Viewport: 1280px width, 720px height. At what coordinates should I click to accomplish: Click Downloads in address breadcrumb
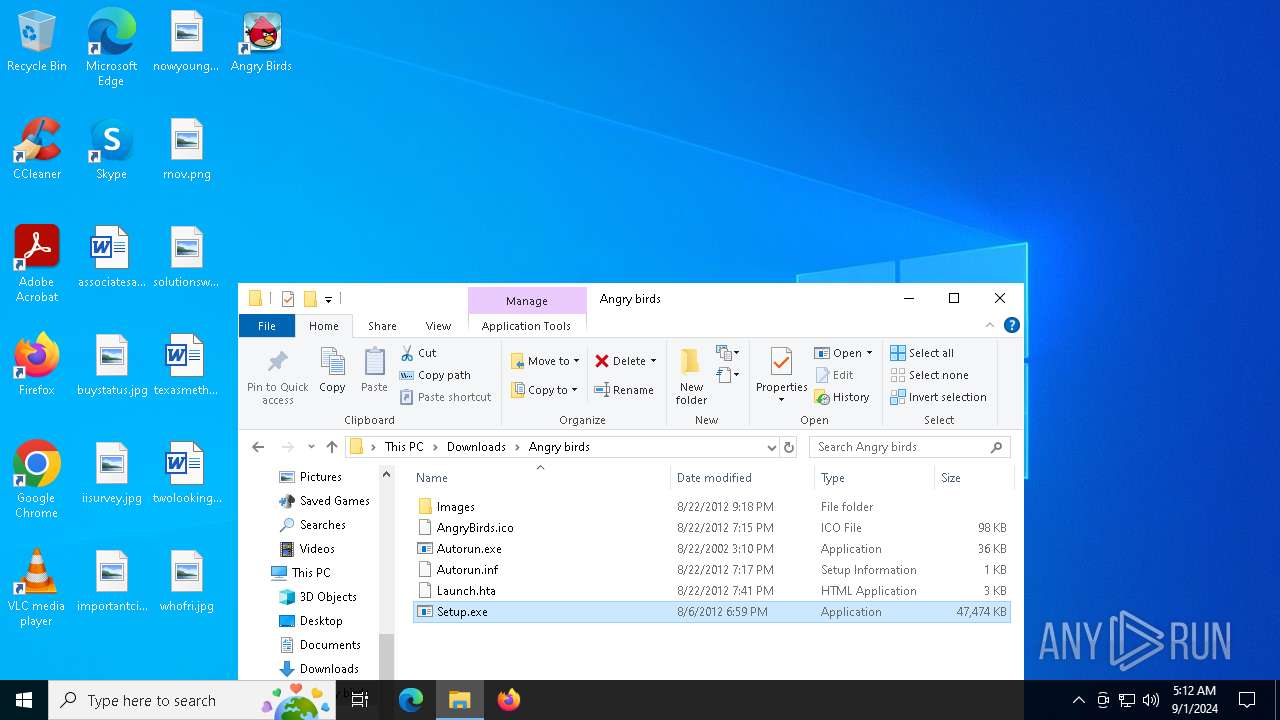pyautogui.click(x=476, y=447)
